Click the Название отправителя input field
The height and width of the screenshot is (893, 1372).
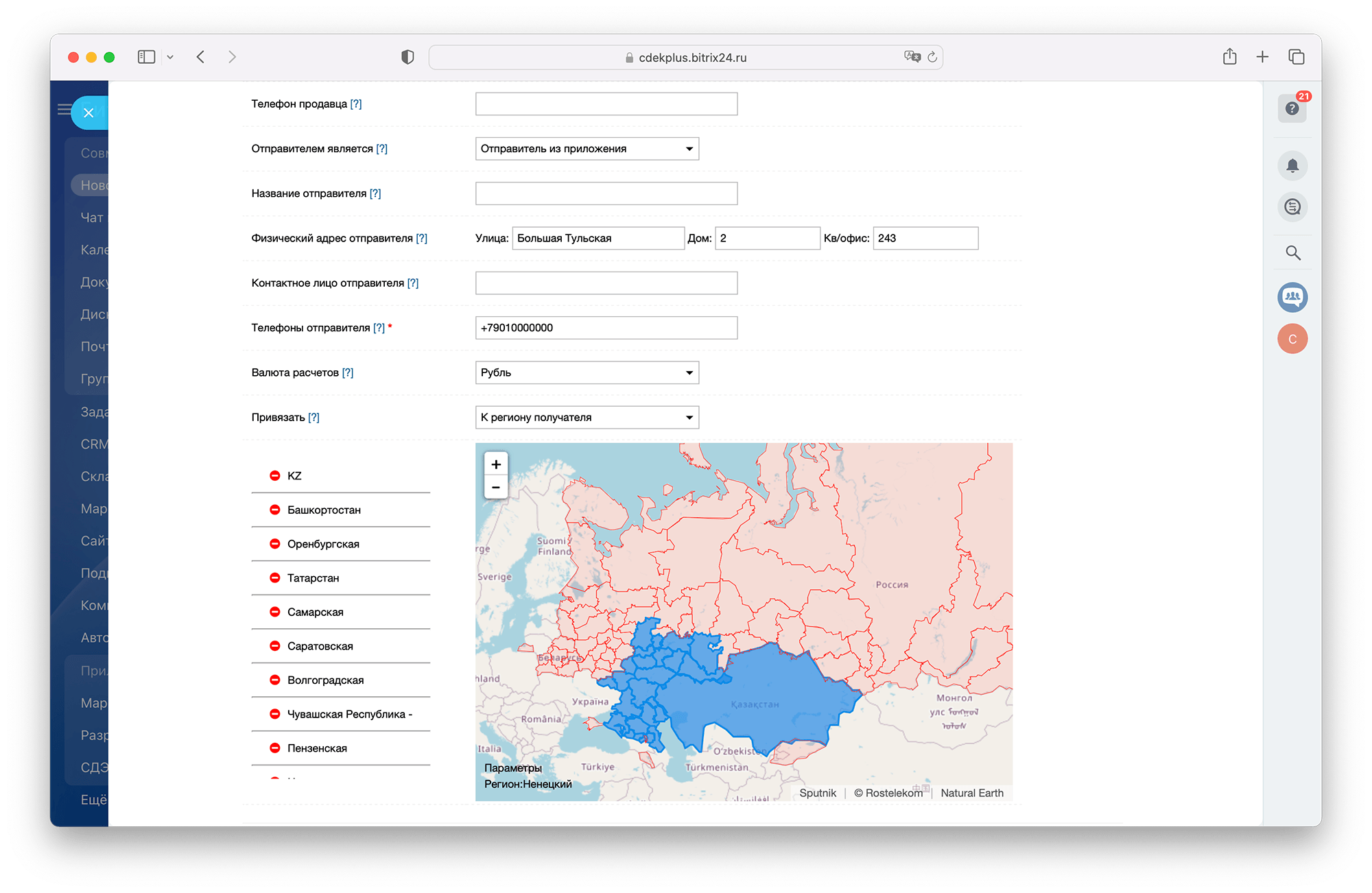(606, 193)
